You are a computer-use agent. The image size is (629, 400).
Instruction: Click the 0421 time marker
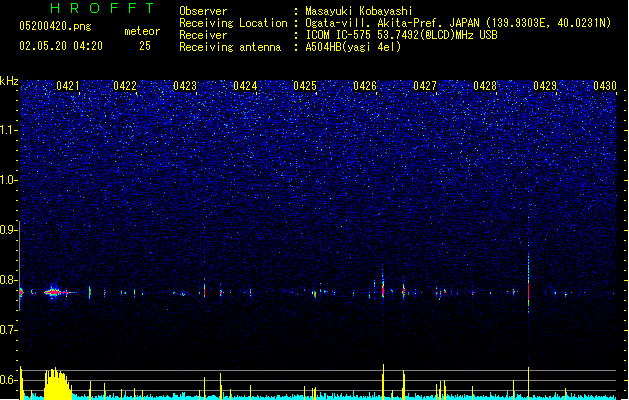point(68,86)
